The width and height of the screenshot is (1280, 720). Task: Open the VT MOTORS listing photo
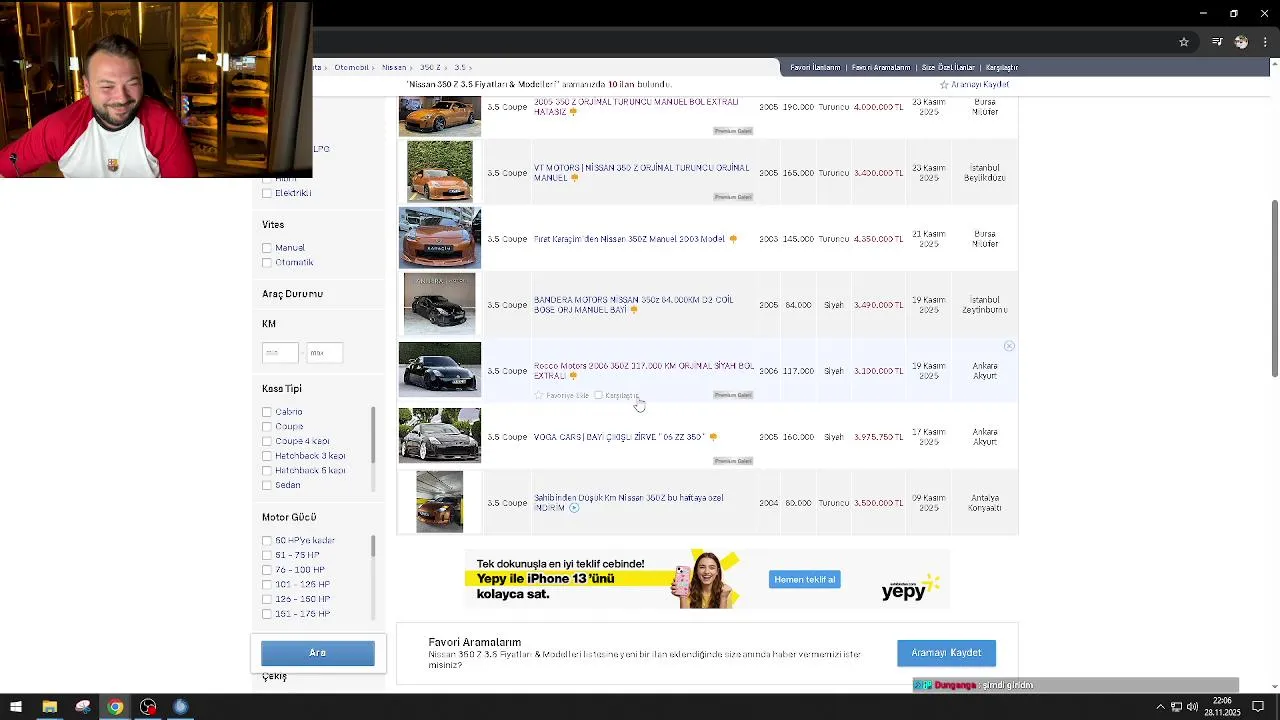pyautogui.click(x=439, y=171)
